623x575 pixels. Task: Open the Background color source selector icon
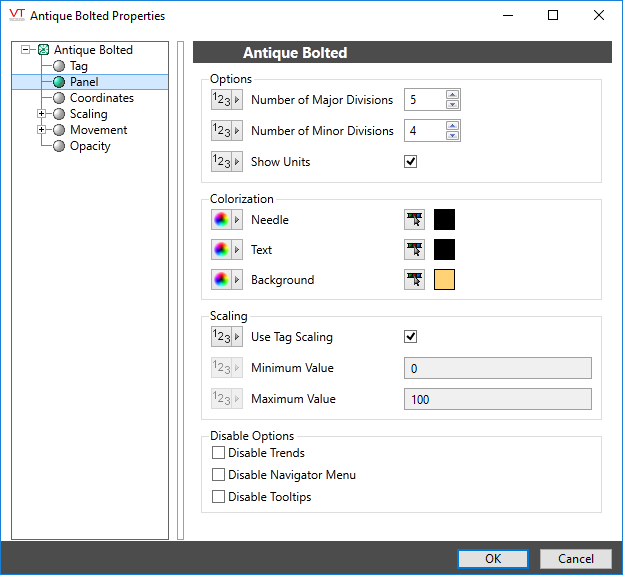(226, 280)
